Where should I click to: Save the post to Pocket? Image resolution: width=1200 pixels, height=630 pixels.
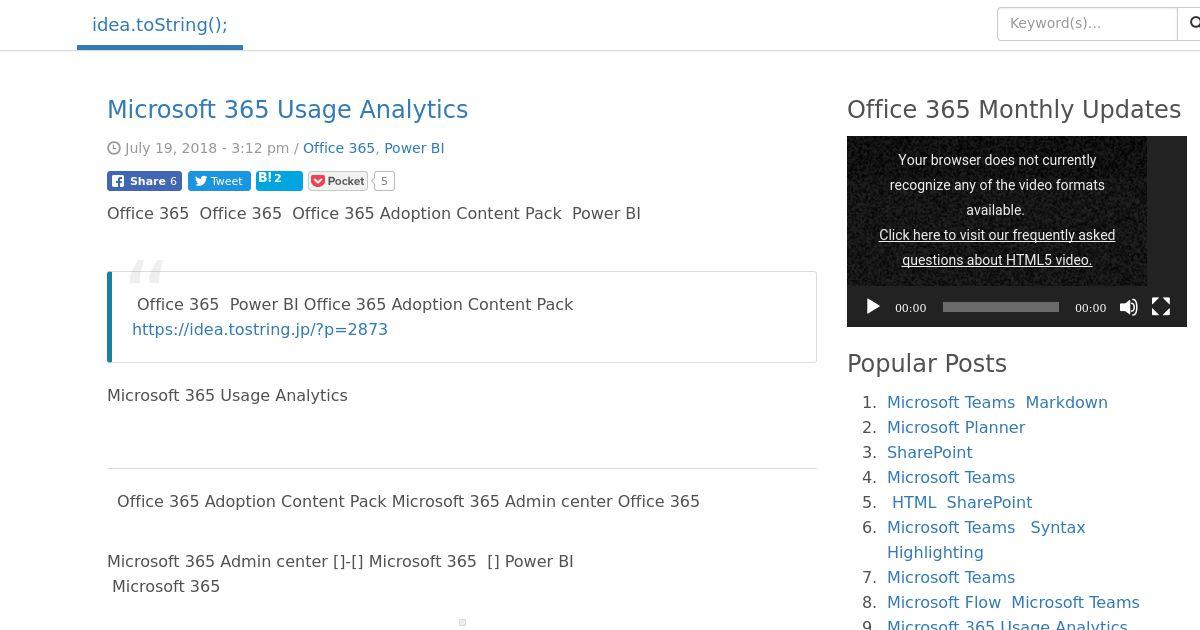[x=338, y=181]
